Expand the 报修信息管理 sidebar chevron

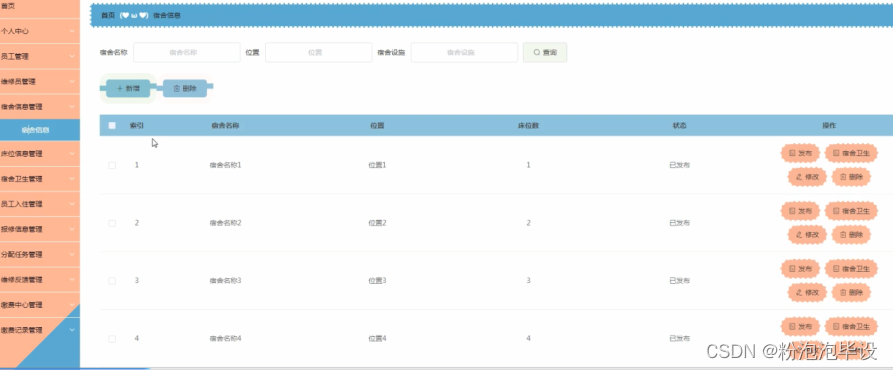pos(72,229)
